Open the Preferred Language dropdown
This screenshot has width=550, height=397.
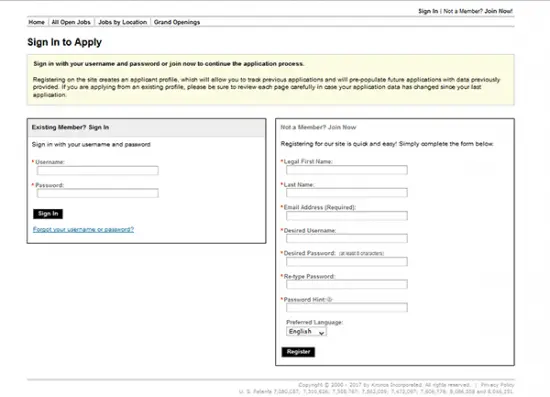click(x=306, y=331)
